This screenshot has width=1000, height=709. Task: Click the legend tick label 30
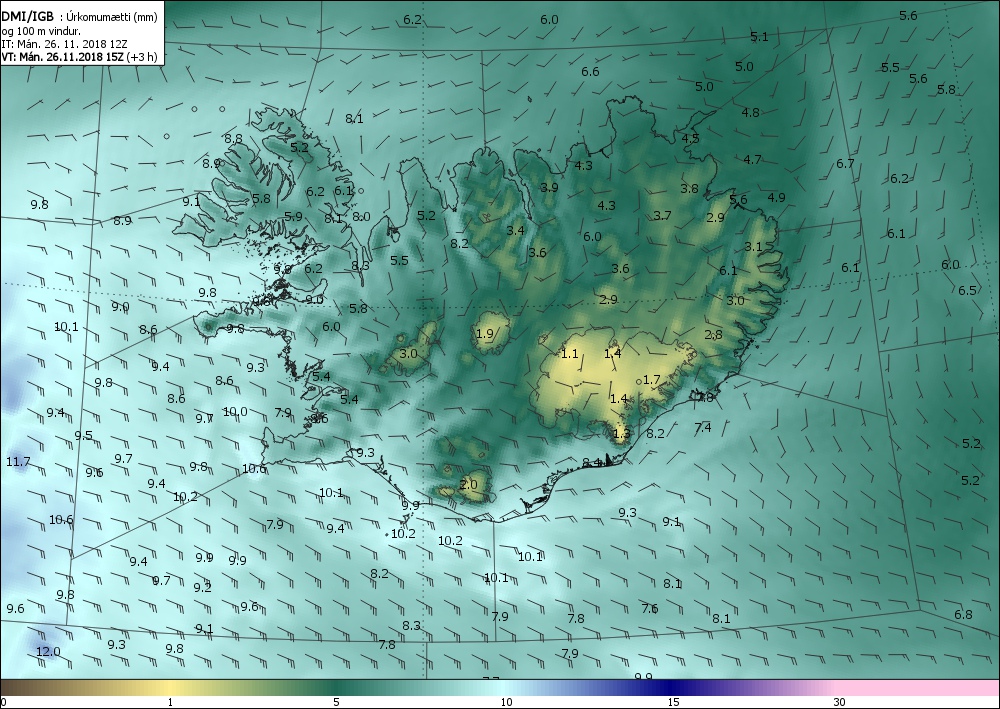coord(839,702)
